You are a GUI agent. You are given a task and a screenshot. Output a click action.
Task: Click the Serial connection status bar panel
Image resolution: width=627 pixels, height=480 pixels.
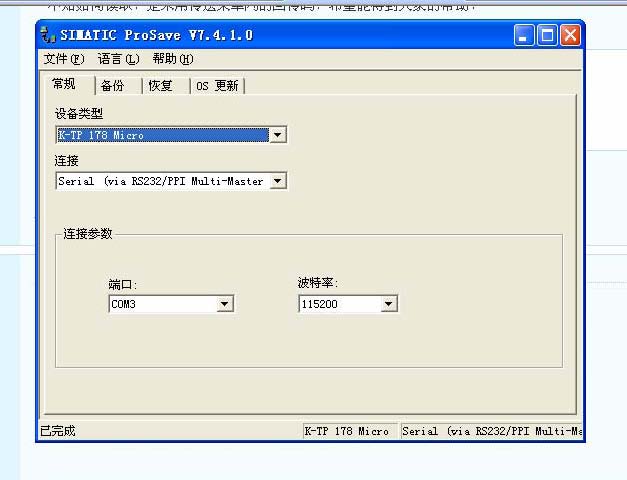[490, 431]
